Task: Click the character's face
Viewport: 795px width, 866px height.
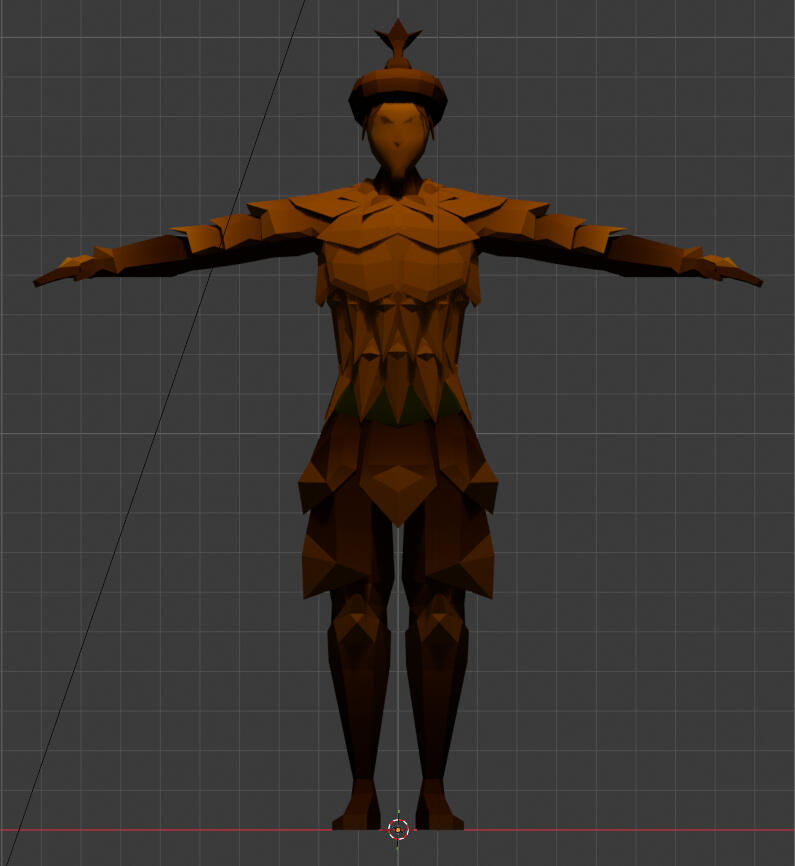Action: pyautogui.click(x=397, y=138)
